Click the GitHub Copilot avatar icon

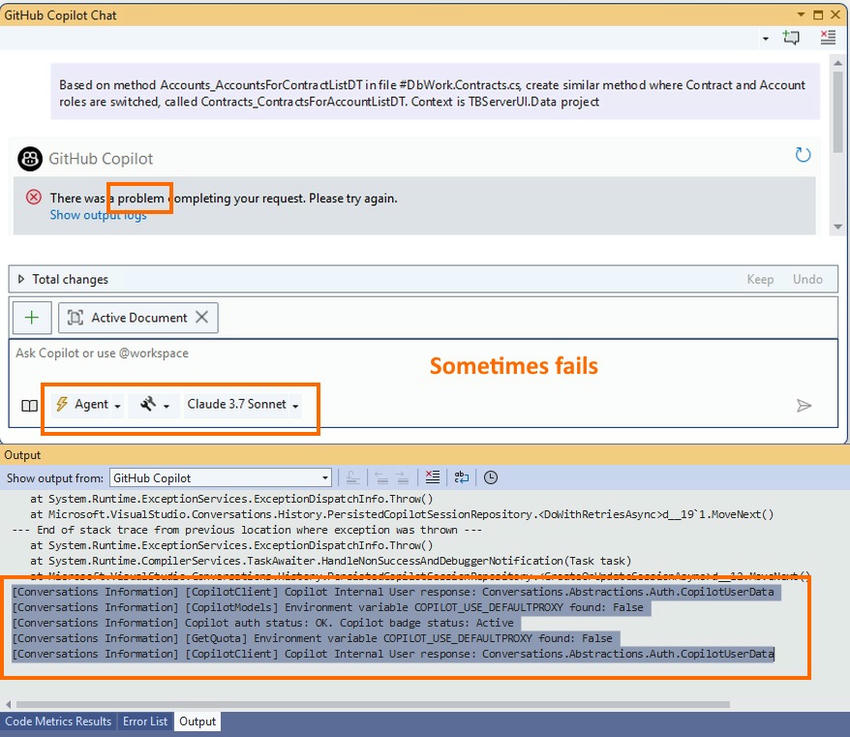(30, 159)
